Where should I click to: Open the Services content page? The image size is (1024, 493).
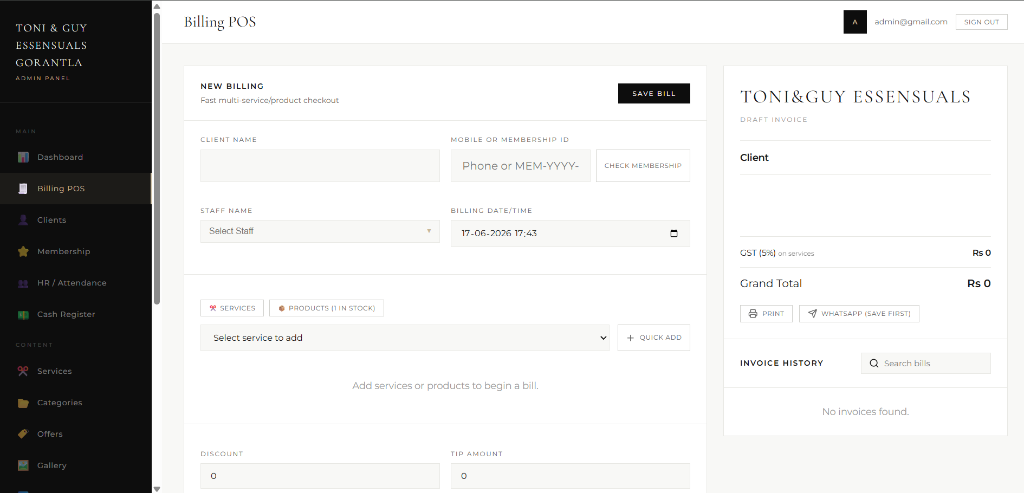pyautogui.click(x=76, y=371)
